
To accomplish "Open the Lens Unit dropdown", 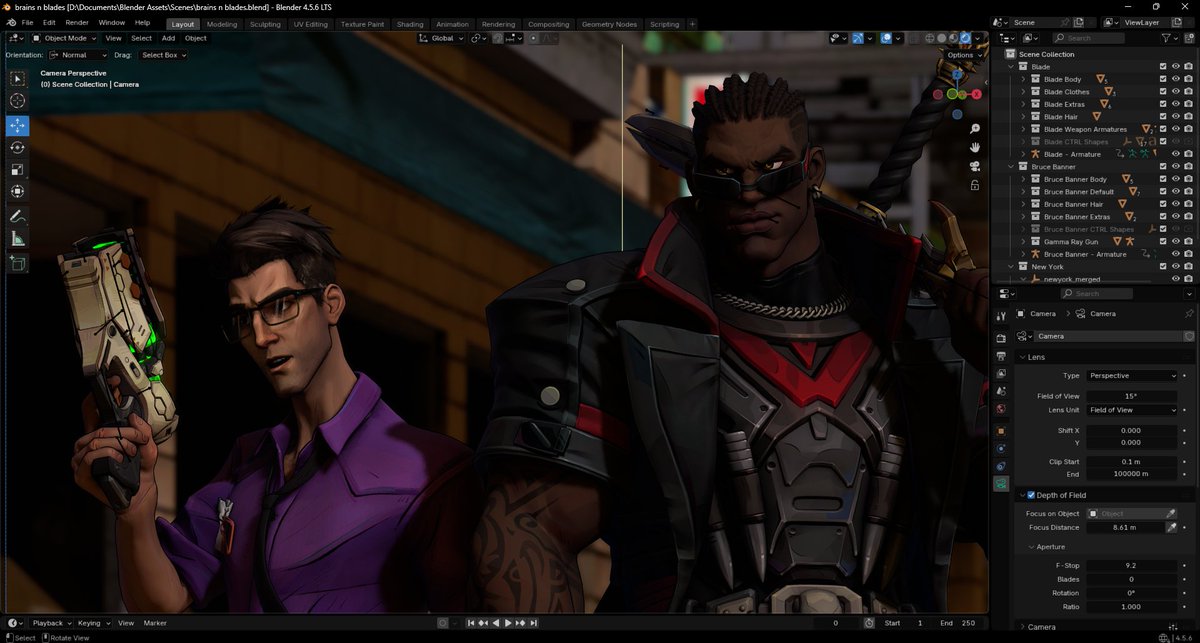I will click(x=1132, y=410).
